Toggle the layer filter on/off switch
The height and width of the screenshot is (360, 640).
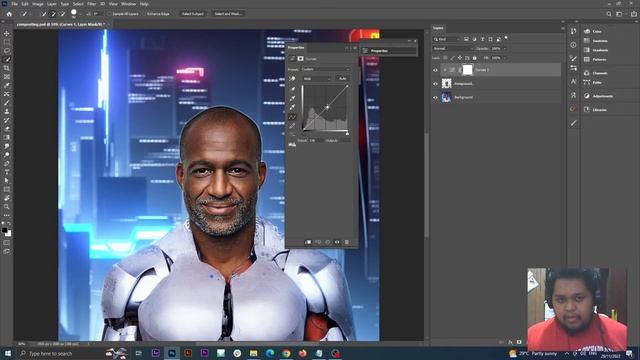506,38
